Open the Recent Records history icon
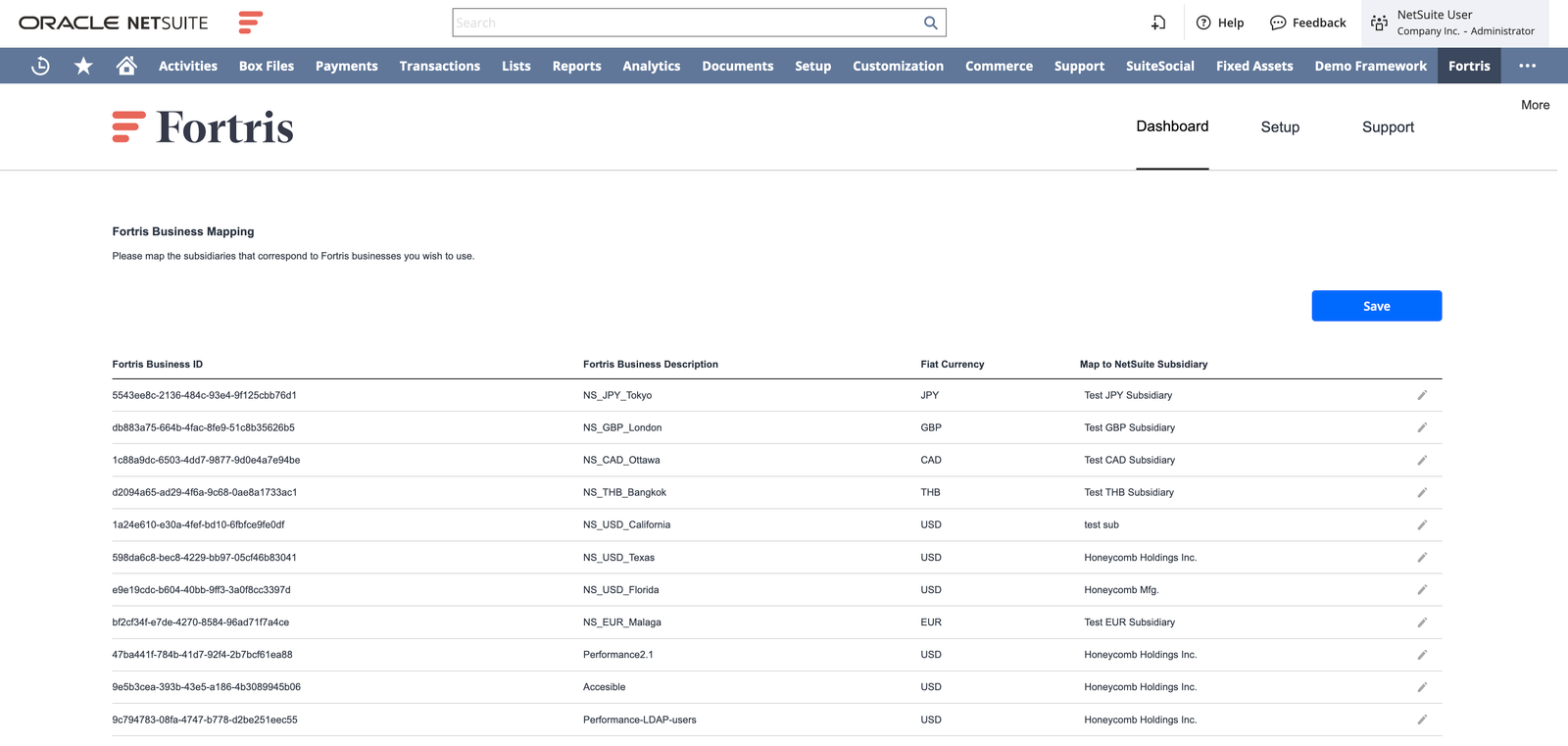Viewport: 1568px width, 746px height. click(x=40, y=66)
